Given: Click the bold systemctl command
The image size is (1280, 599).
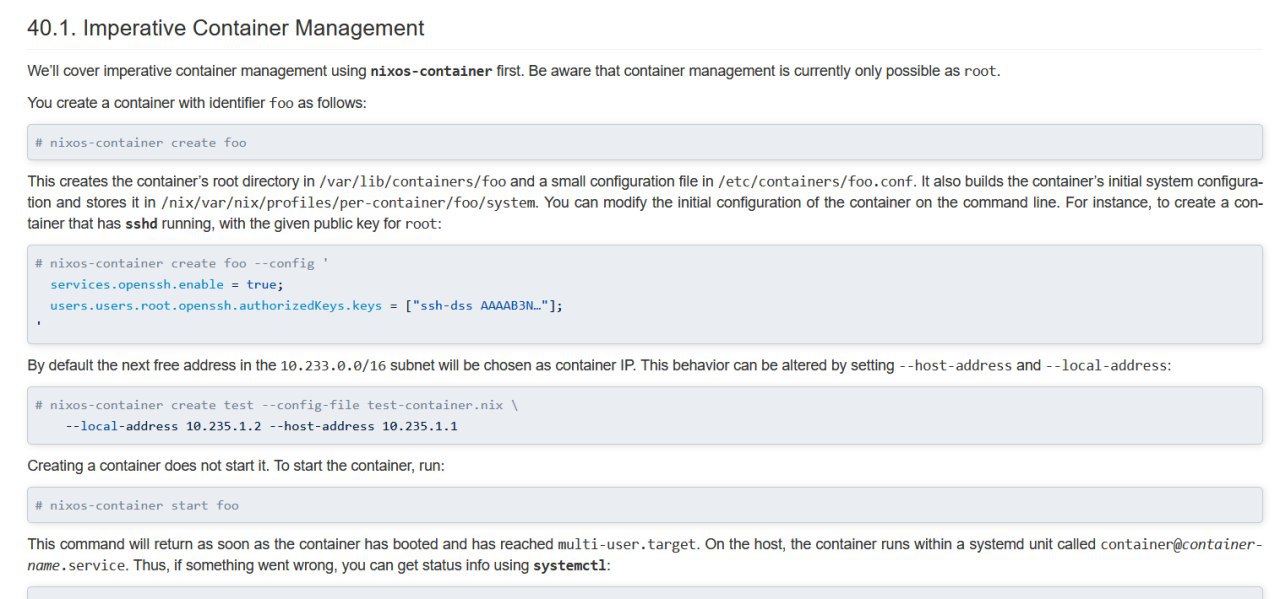Looking at the screenshot, I should [569, 566].
